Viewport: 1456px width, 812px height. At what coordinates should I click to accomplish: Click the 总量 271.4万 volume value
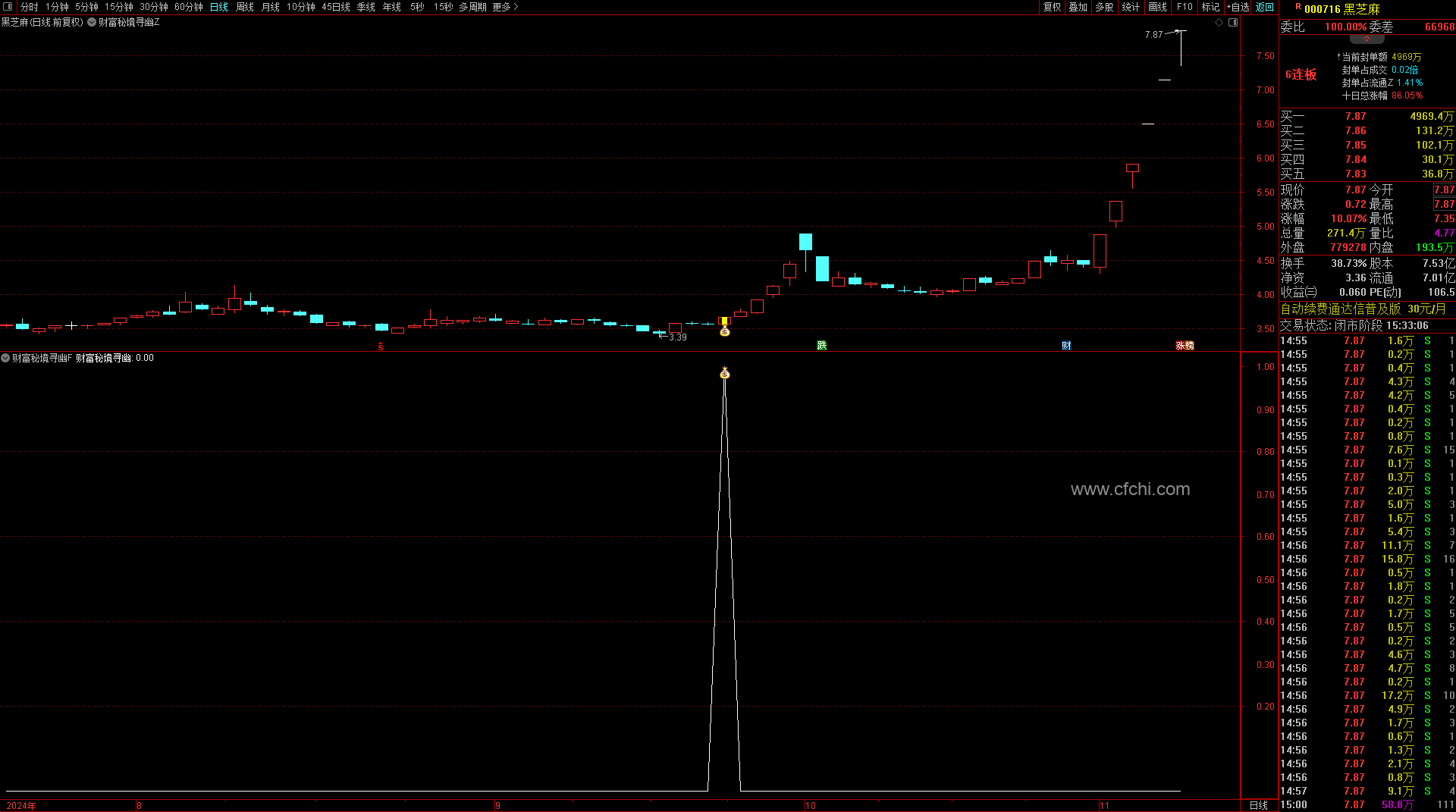pyautogui.click(x=1346, y=233)
